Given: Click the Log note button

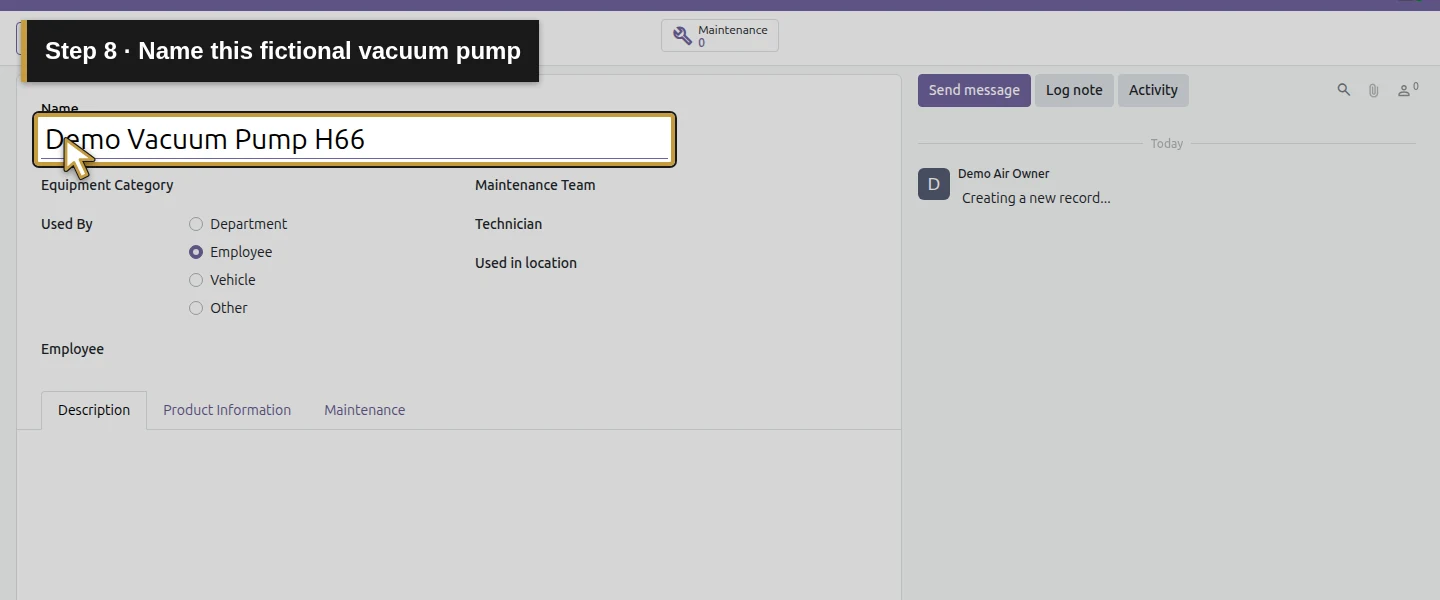Looking at the screenshot, I should coord(1074,90).
